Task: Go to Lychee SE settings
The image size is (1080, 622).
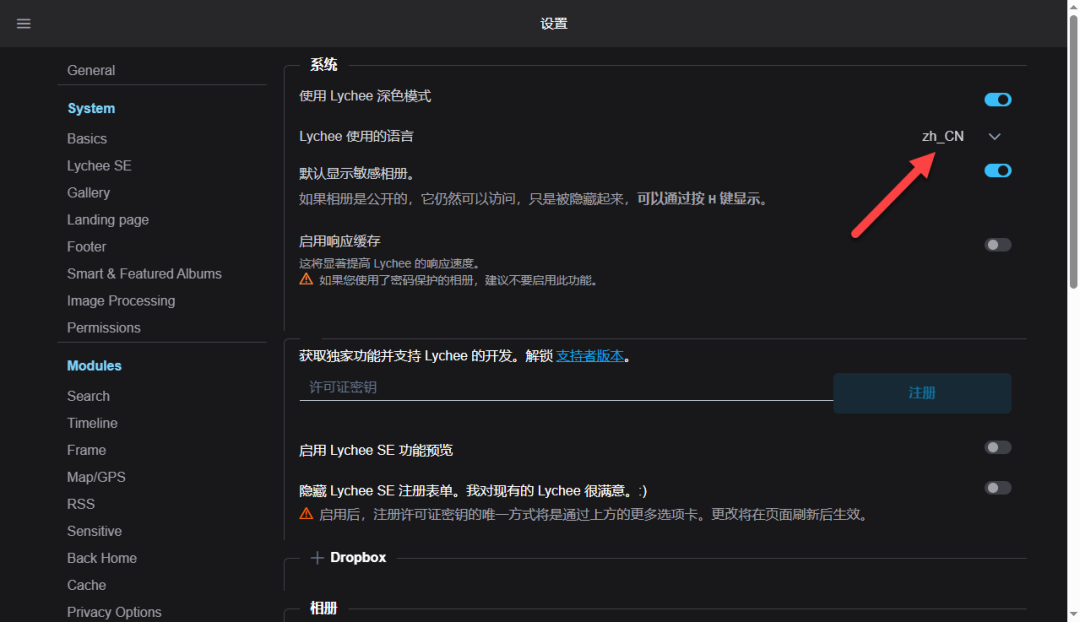Action: [99, 166]
